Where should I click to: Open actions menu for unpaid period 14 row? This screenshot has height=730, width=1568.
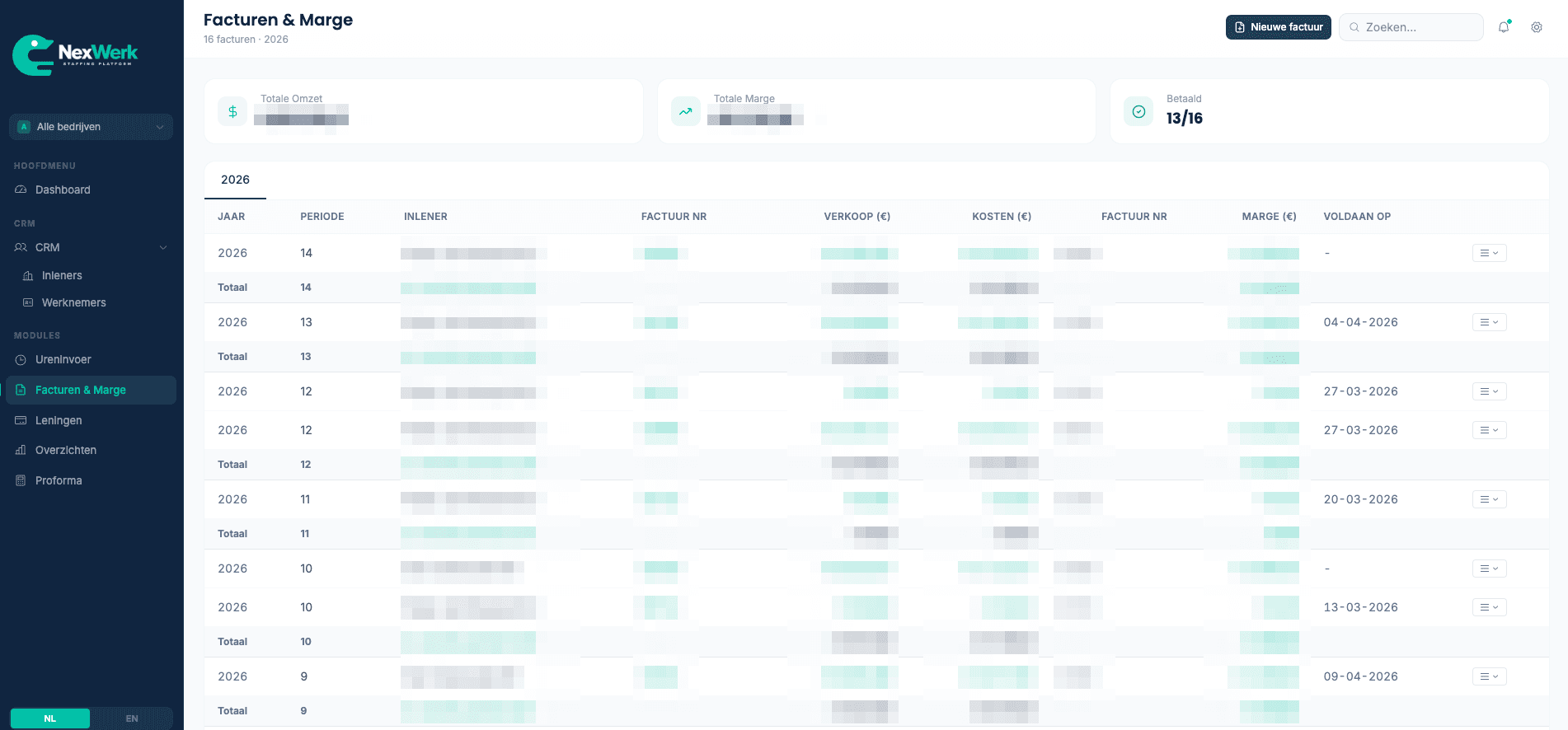click(x=1489, y=253)
